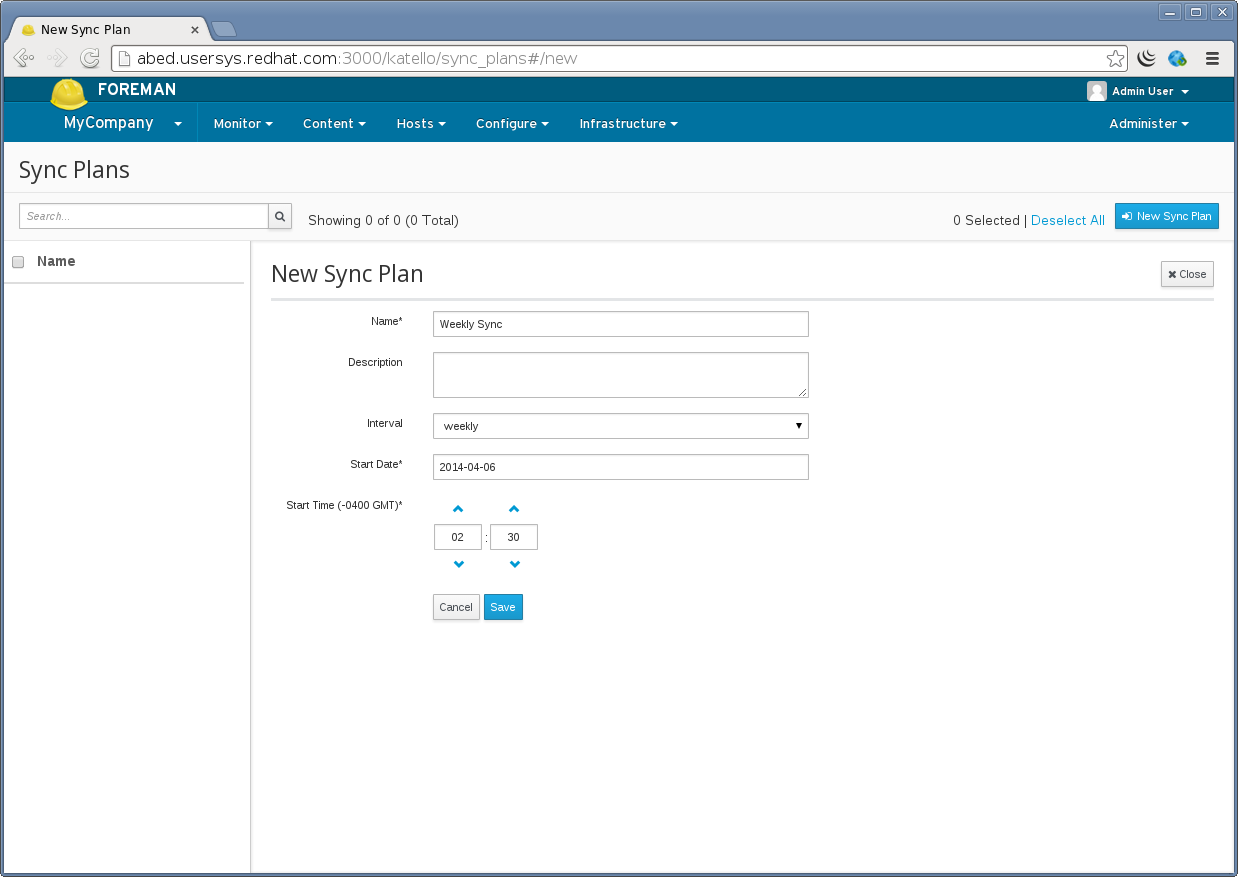Open the Interval dropdown set to weekly
This screenshot has height=877, width=1238.
click(621, 426)
